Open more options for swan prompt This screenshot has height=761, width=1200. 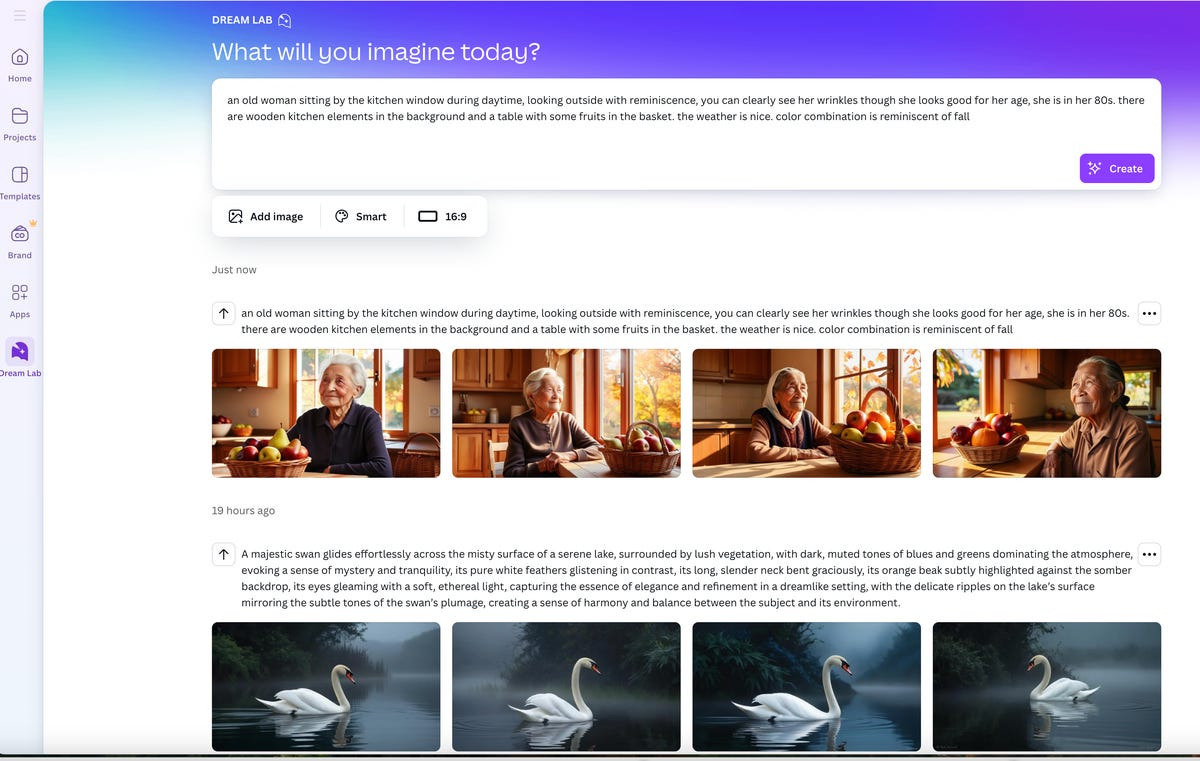tap(1149, 554)
